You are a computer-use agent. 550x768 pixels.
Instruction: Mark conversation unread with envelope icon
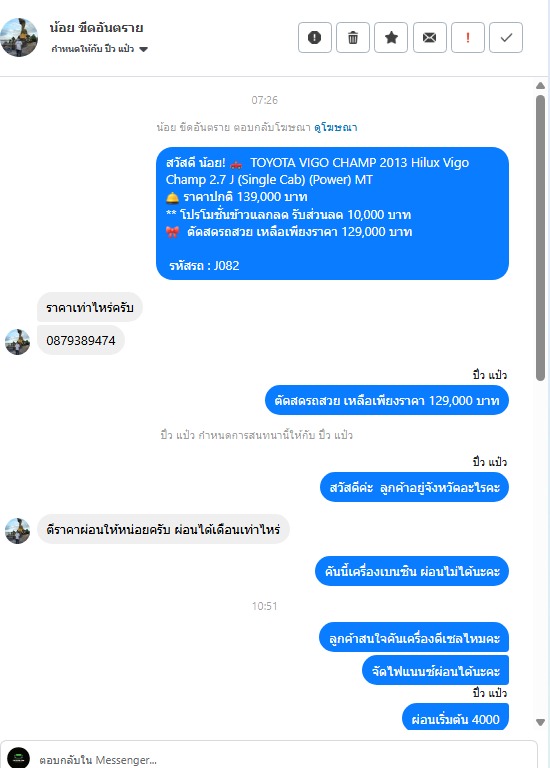430,37
